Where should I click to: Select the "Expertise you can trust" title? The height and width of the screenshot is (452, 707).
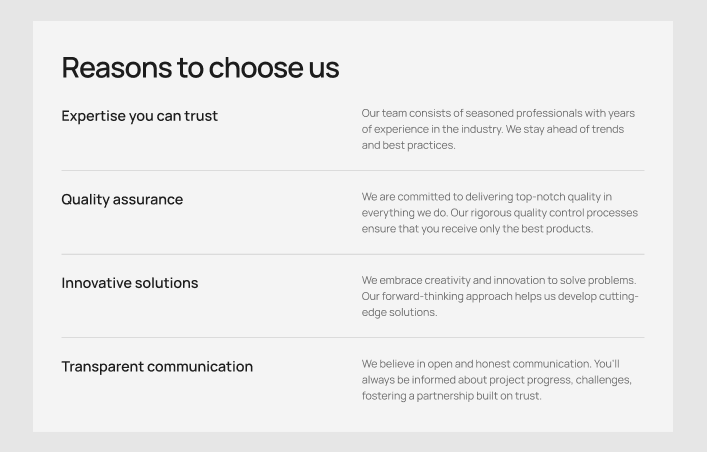point(139,116)
